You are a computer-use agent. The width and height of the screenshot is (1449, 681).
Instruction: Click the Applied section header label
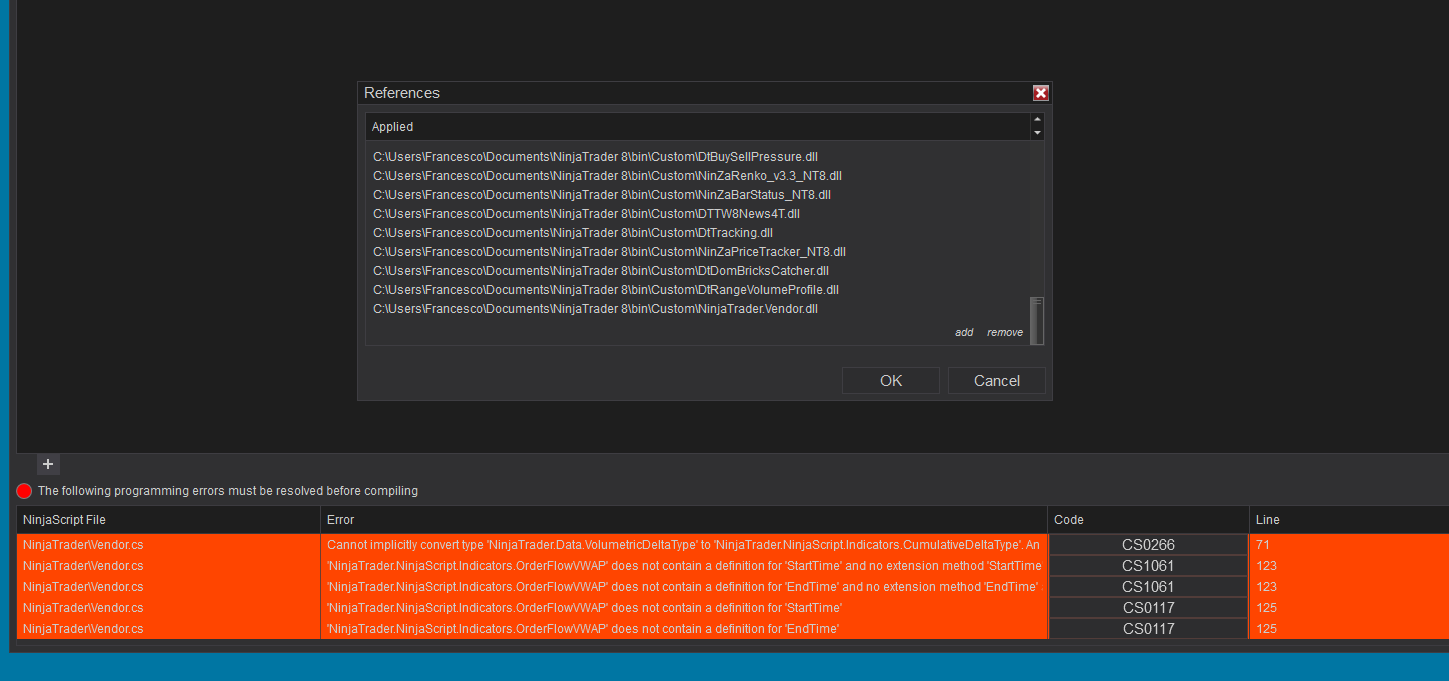click(392, 127)
